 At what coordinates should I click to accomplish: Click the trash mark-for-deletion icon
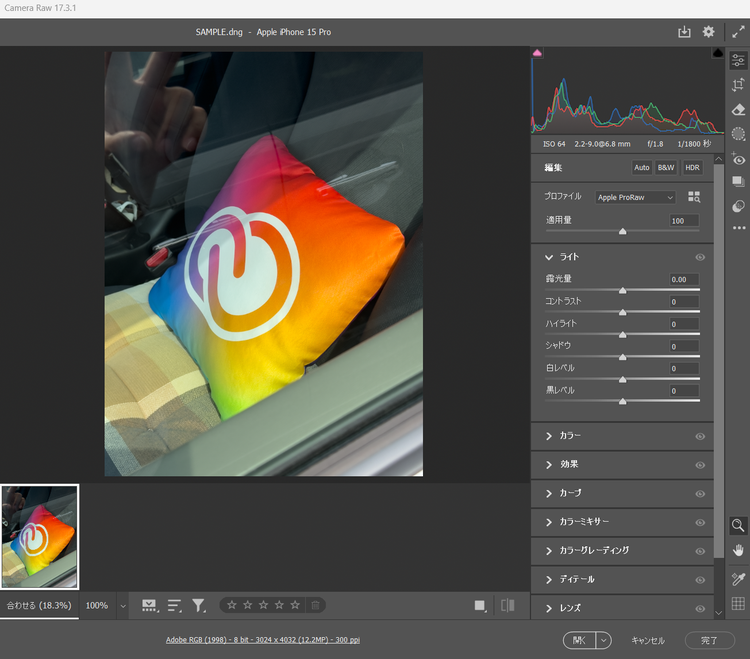316,605
